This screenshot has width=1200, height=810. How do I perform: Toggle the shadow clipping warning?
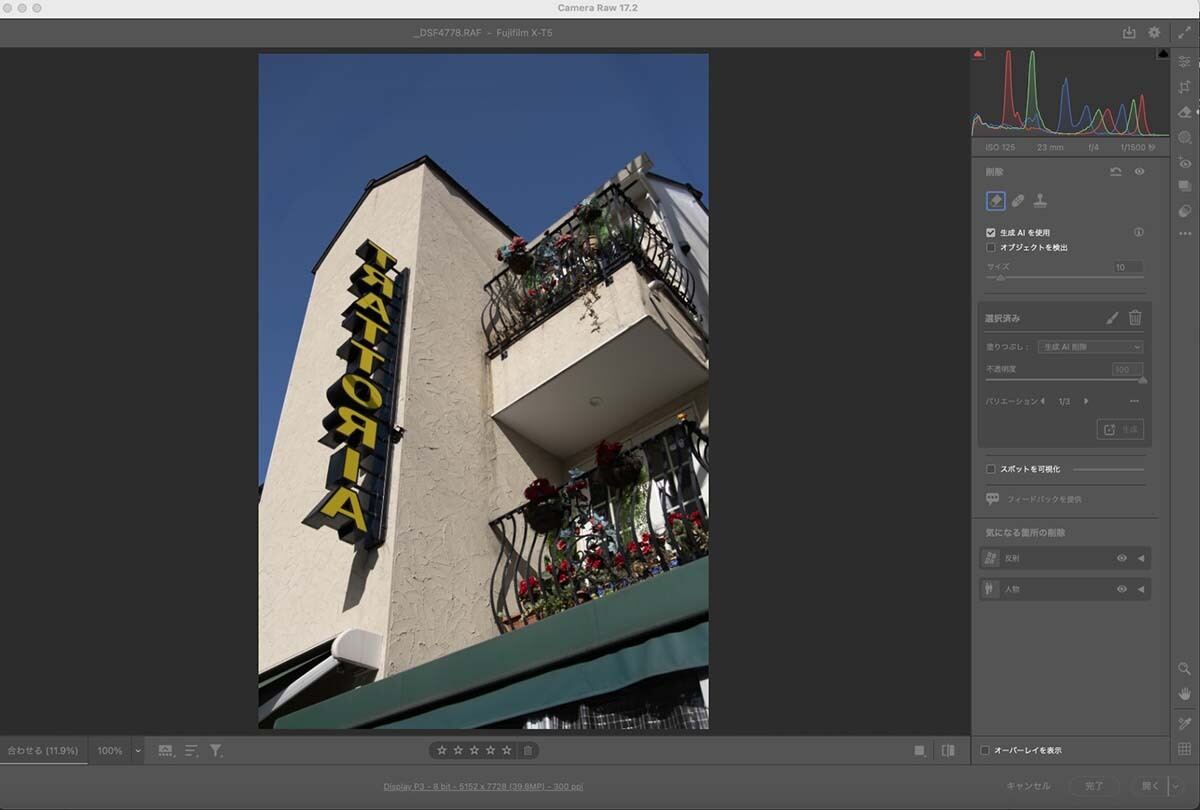tap(978, 54)
